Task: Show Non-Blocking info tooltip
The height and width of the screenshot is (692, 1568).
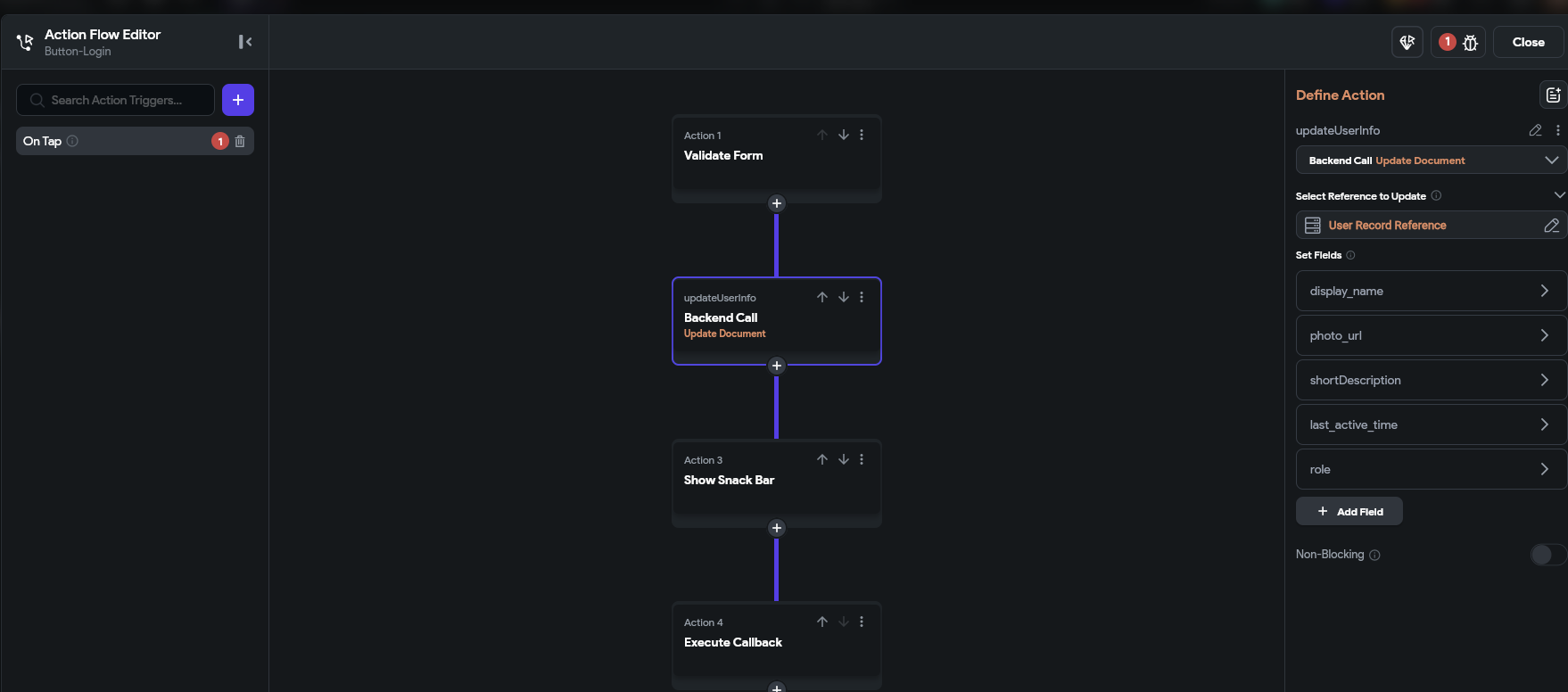Action: (1374, 555)
